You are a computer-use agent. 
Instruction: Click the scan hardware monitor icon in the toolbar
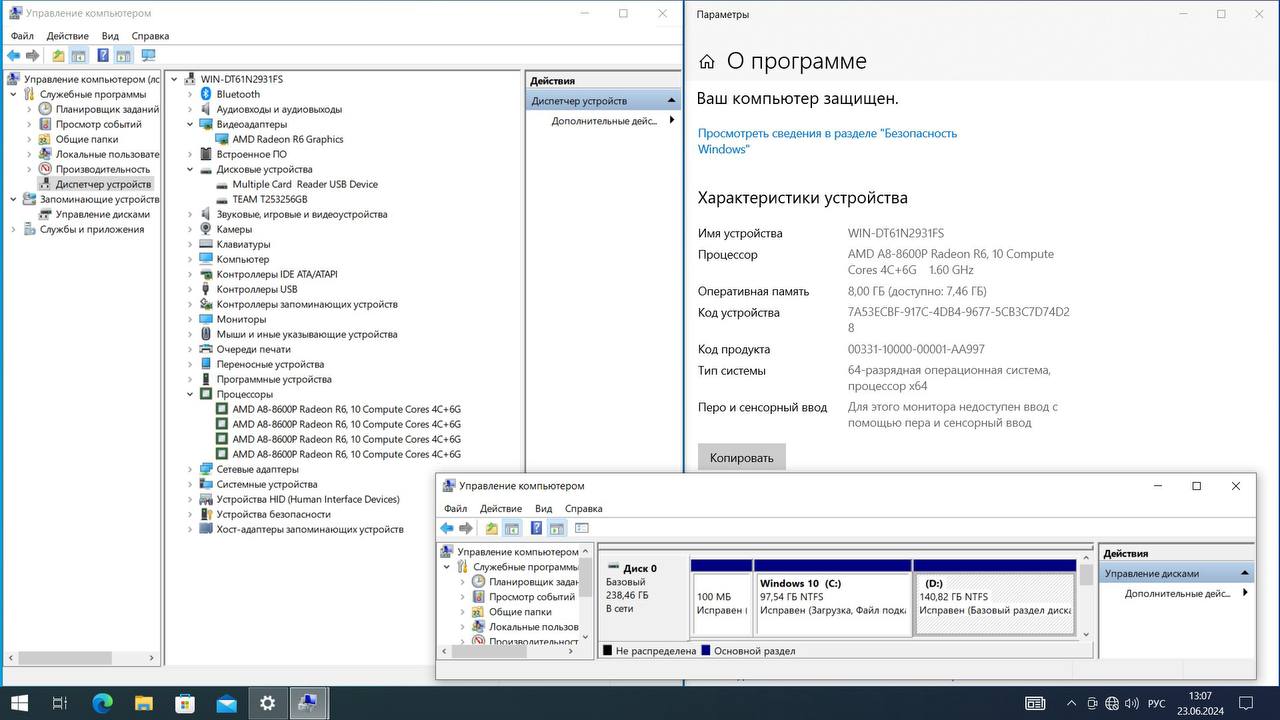click(x=148, y=56)
